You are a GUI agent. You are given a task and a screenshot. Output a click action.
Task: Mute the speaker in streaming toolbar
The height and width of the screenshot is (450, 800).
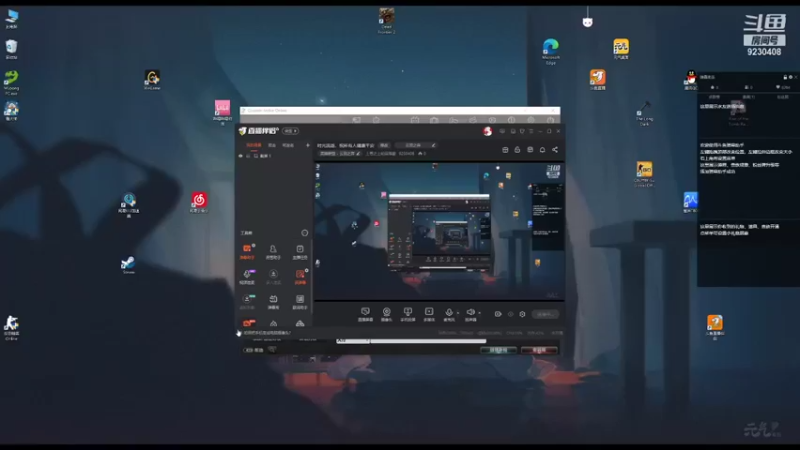(470, 312)
